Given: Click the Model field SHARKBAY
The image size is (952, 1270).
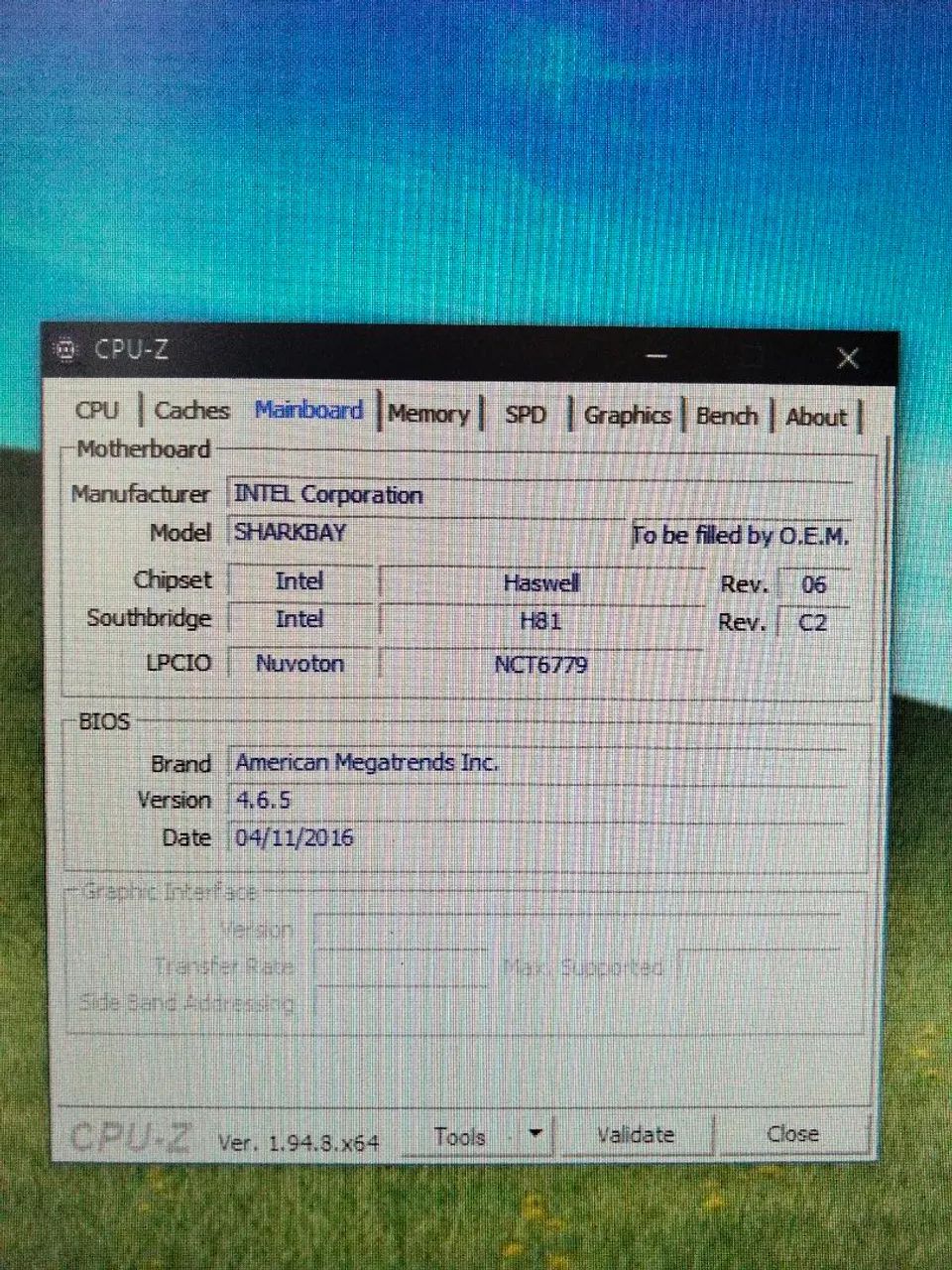Looking at the screenshot, I should [x=426, y=532].
